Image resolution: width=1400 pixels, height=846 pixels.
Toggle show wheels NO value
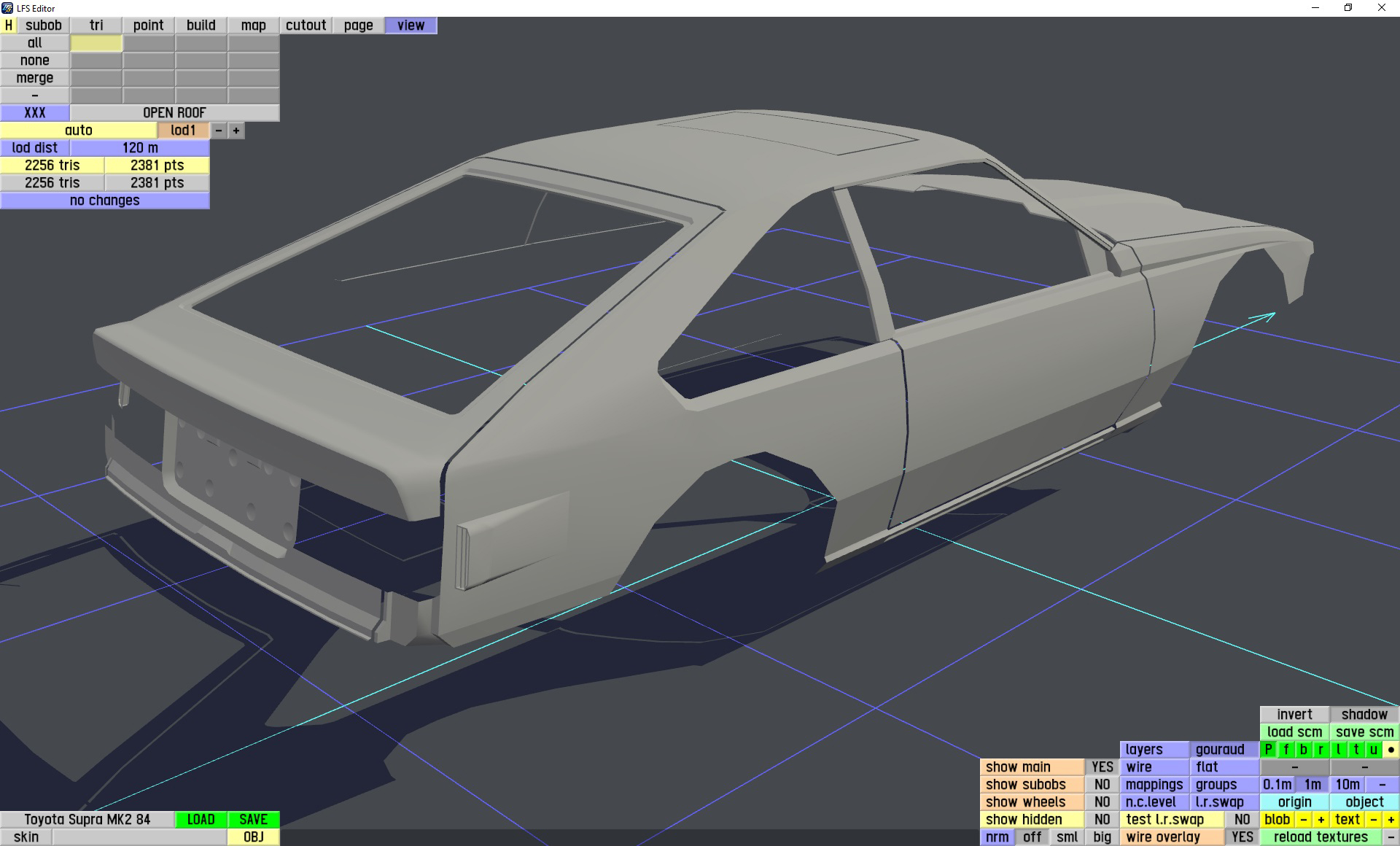[x=1102, y=802]
